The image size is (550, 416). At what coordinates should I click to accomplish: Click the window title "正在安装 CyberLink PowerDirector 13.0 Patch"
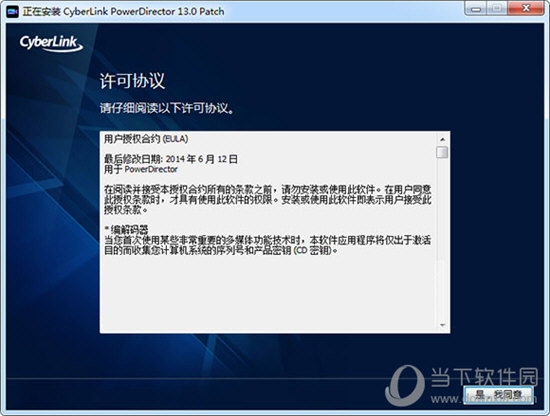123,11
